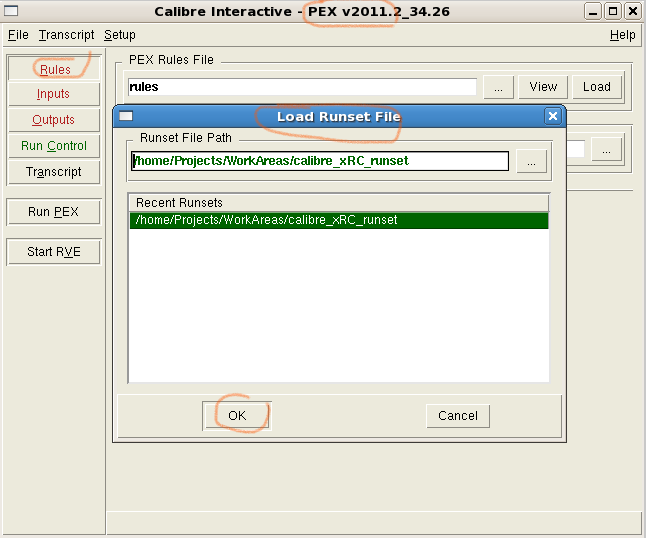Click the Start RVE button
The height and width of the screenshot is (538, 646).
click(x=54, y=252)
